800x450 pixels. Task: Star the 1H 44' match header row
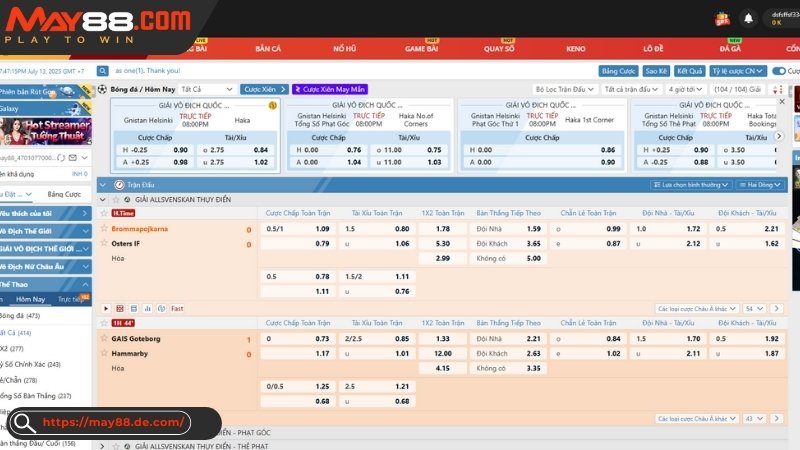coord(105,323)
